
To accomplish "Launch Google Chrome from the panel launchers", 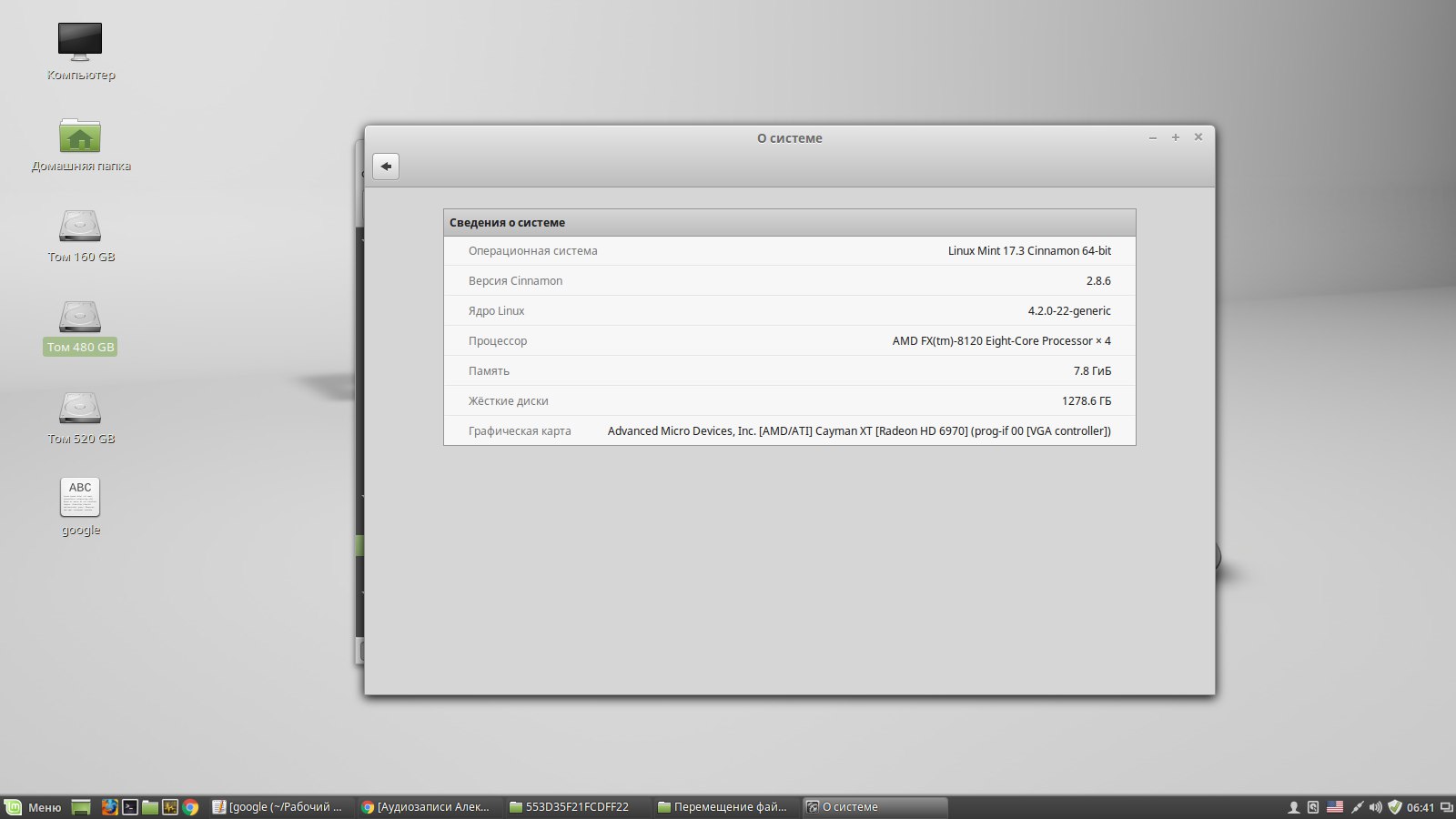I will [x=190, y=807].
